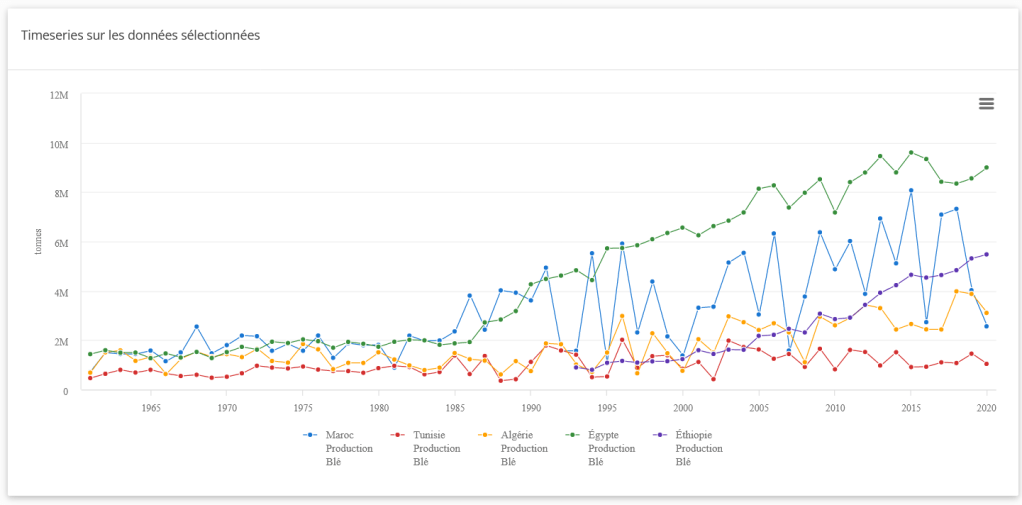
Task: Toggle the Tunisie Production Blé legend text
Action: tap(436, 448)
